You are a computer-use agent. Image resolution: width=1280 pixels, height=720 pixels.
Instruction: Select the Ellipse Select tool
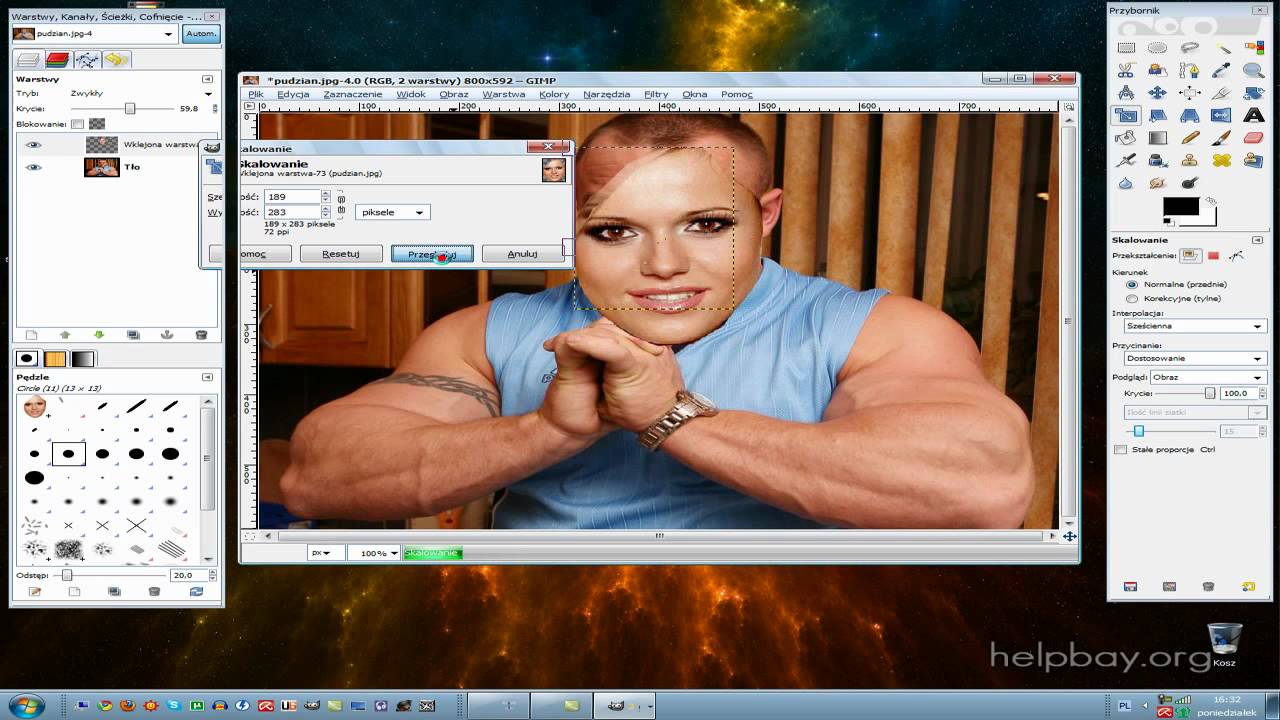(x=1158, y=47)
